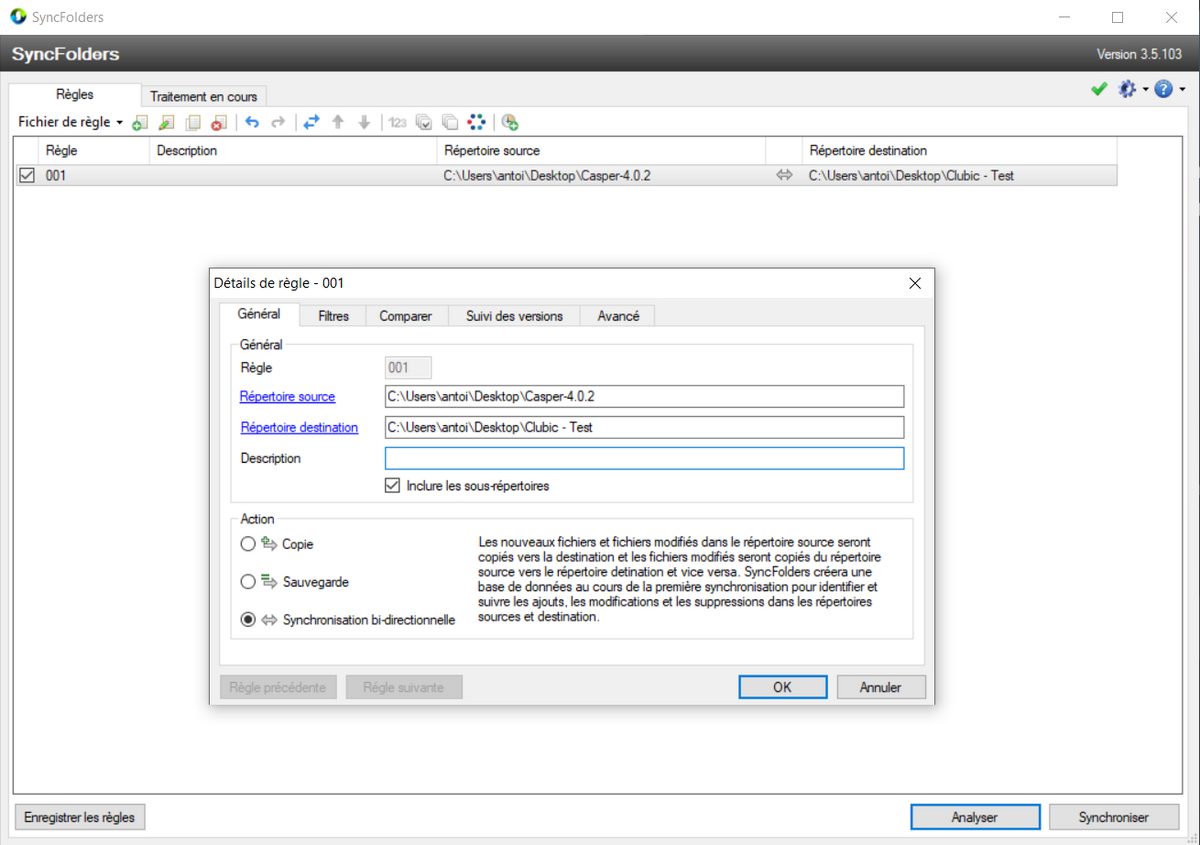Viewport: 1200px width, 845px height.
Task: Click the Règle suivante button
Action: 403,687
